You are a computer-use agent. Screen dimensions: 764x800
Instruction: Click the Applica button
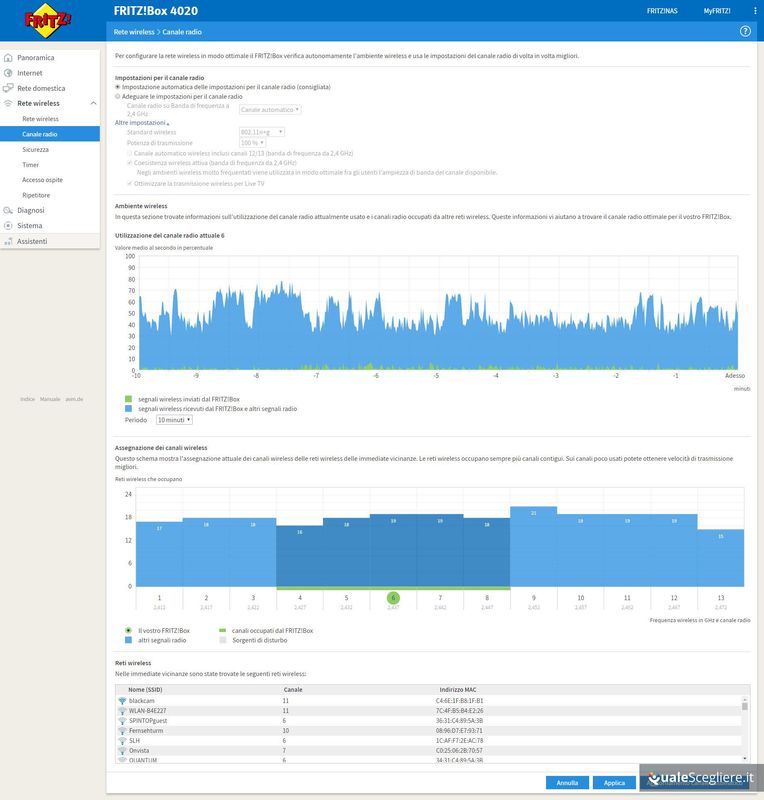[614, 782]
